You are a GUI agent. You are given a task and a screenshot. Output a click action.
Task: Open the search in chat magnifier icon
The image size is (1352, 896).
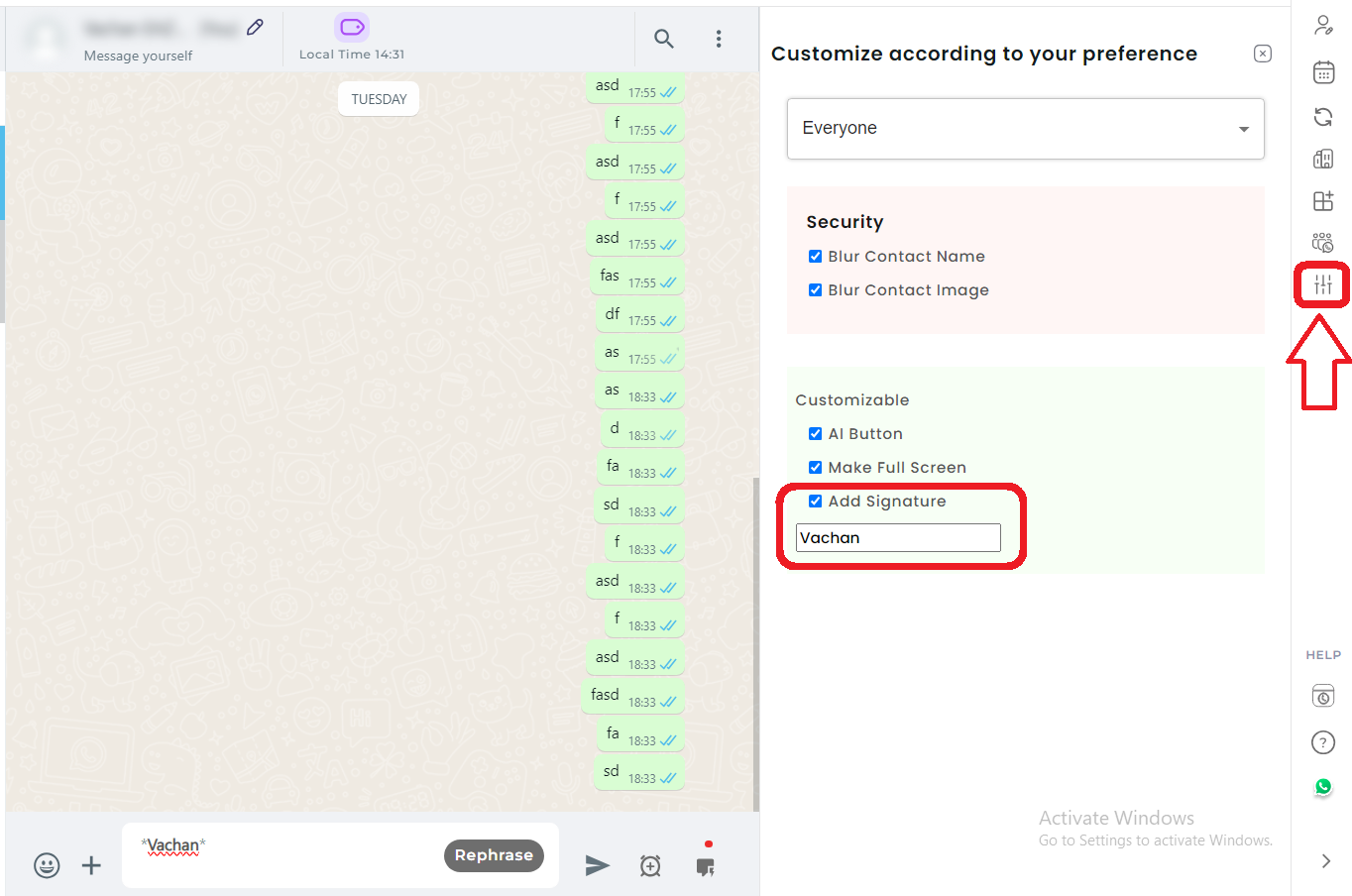664,39
